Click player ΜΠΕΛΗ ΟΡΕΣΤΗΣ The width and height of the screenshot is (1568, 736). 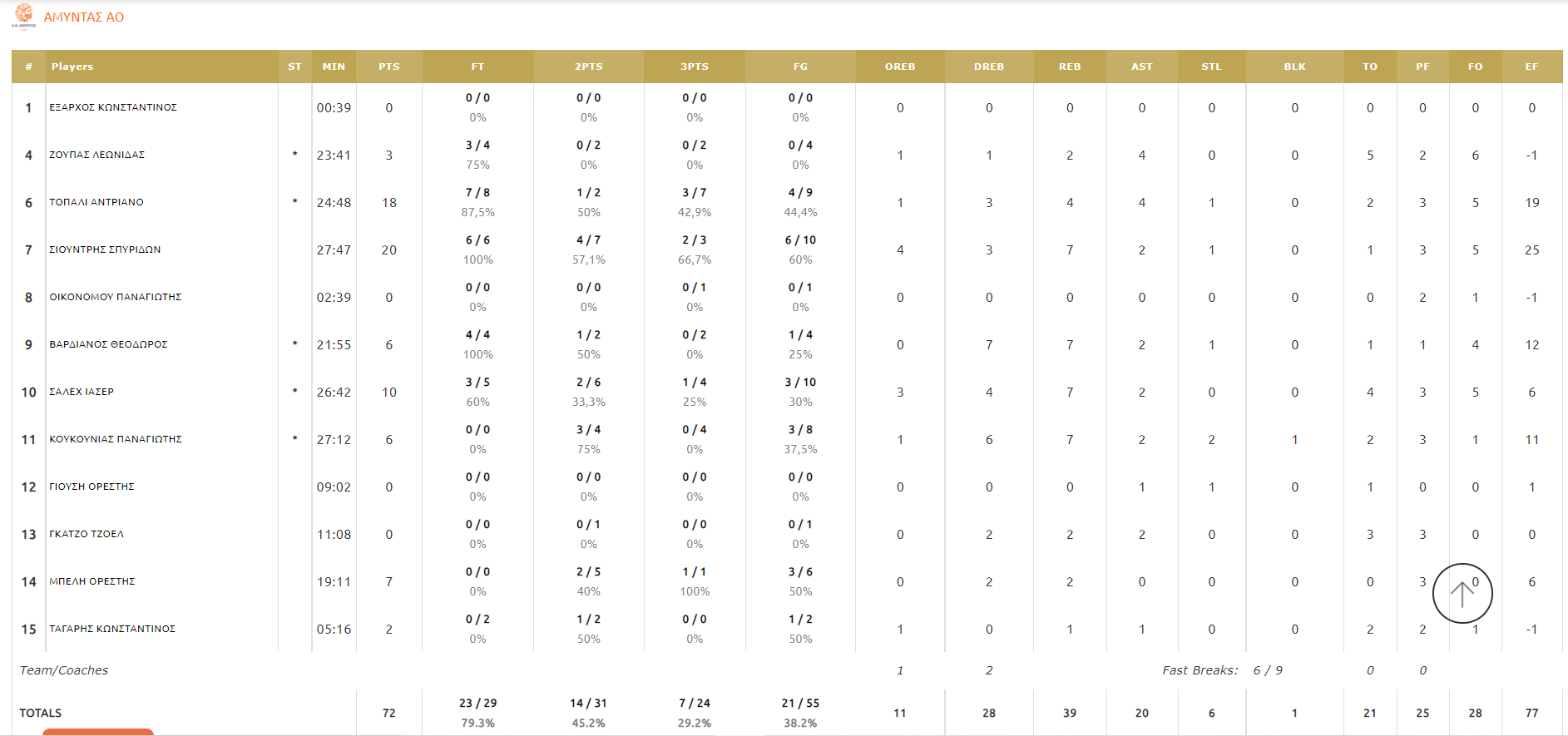point(92,581)
